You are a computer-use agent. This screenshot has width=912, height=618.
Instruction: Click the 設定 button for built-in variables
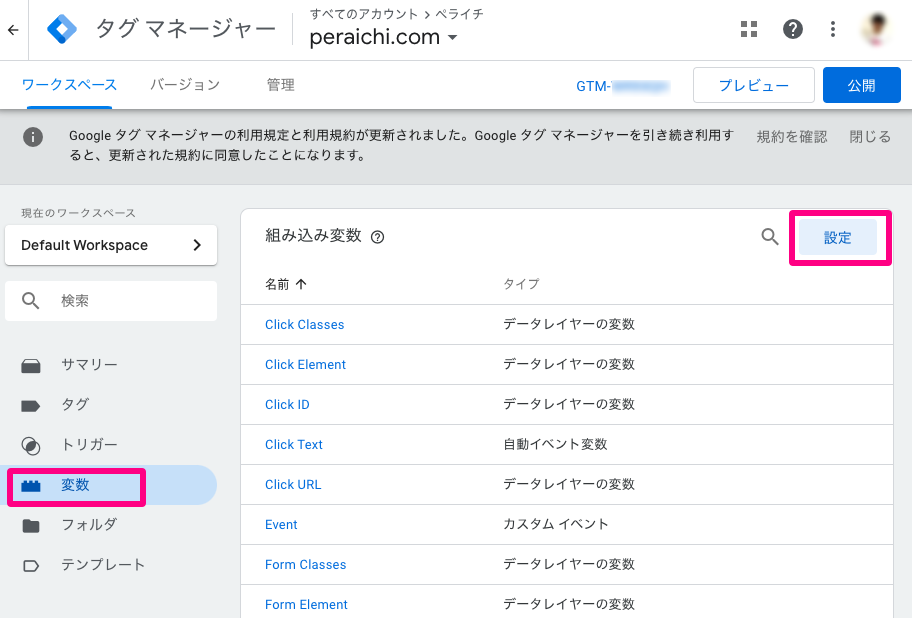coord(838,237)
